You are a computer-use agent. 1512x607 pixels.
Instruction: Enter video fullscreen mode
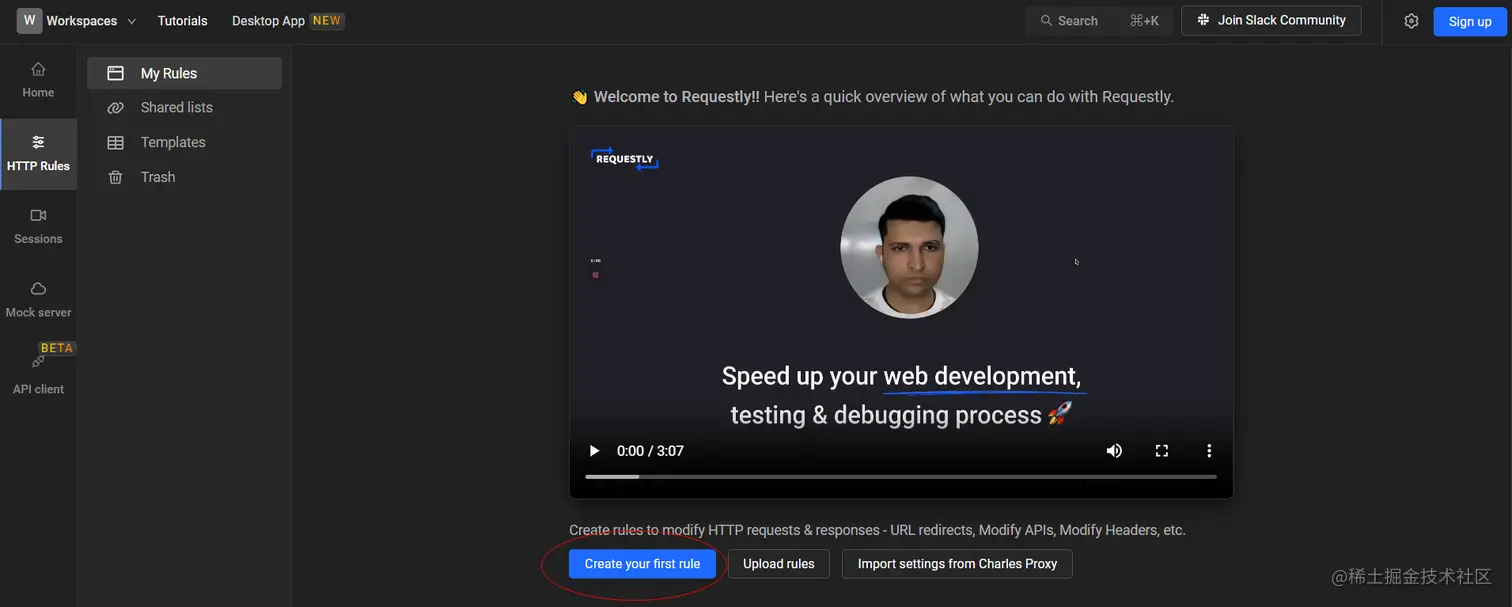(1162, 451)
